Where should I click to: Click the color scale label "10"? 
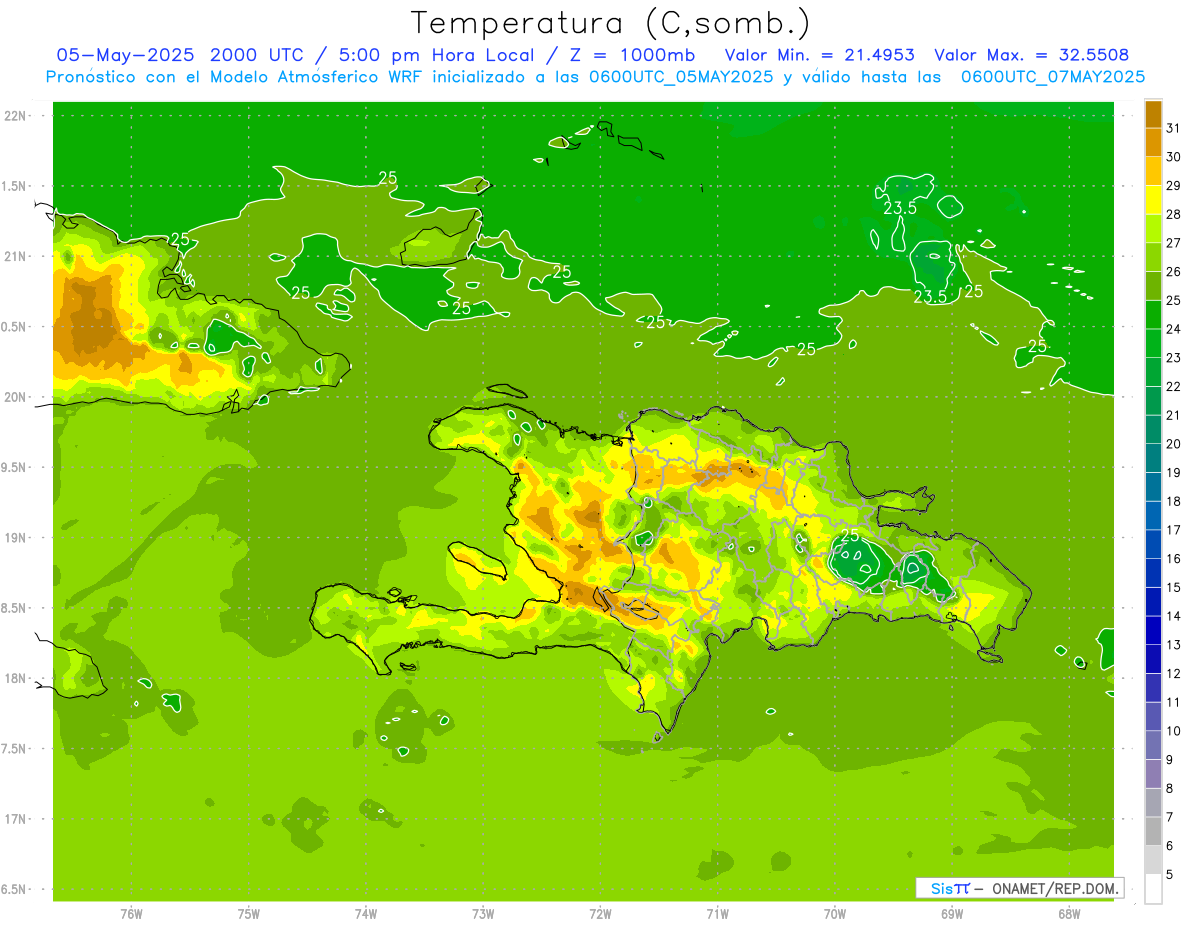1174,731
